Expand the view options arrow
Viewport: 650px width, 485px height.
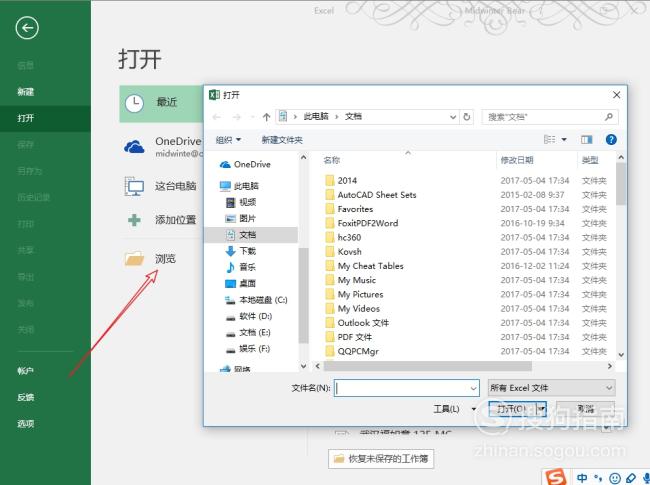pyautogui.click(x=564, y=140)
